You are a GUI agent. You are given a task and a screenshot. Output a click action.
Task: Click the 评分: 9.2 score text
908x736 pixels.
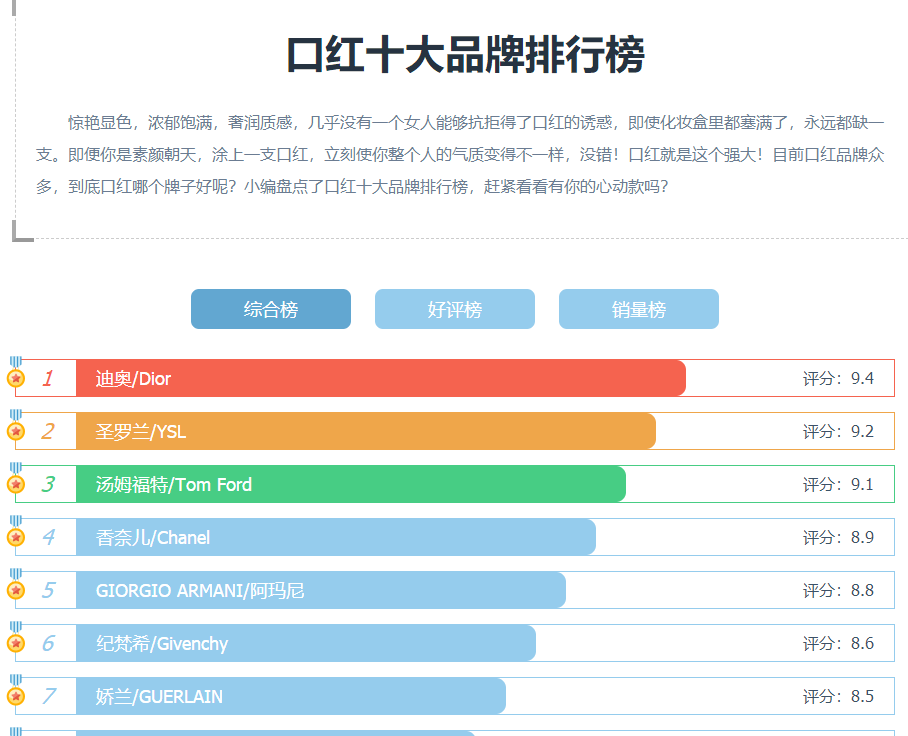coord(838,431)
